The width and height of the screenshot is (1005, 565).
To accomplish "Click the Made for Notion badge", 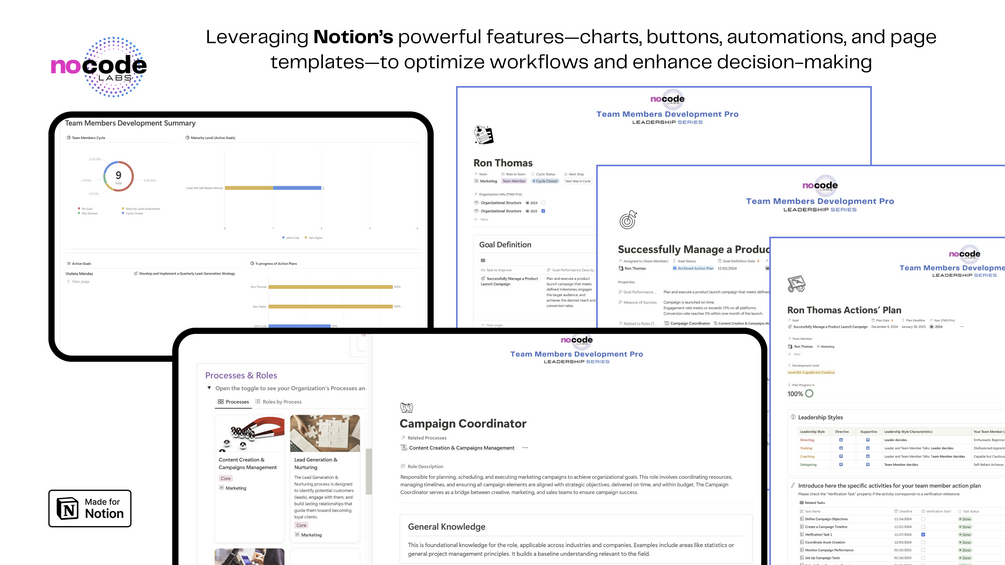I will coord(90,509).
